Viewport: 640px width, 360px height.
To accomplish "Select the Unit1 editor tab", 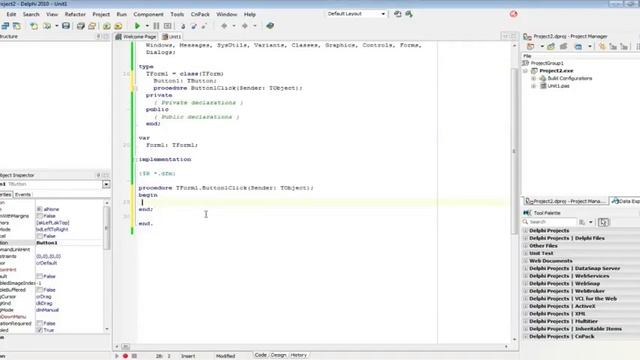I will [171, 37].
